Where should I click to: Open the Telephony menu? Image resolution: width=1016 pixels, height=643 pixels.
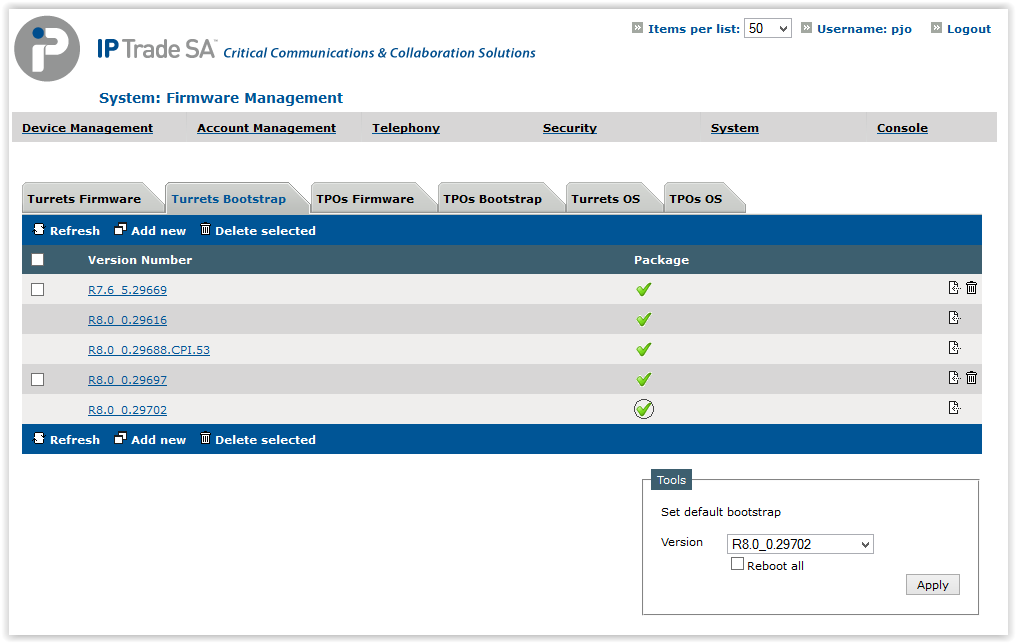pyautogui.click(x=406, y=128)
